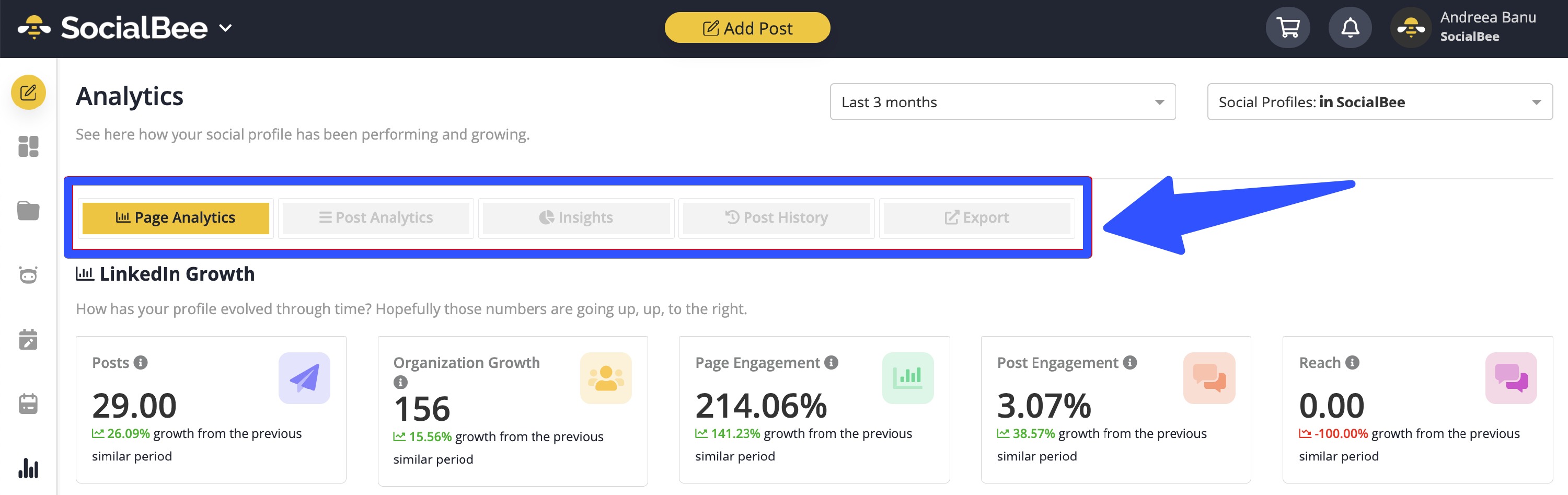Screen dimensions: 1568x495
Task: Open the calendar view icon in sidebar
Action: point(28,404)
